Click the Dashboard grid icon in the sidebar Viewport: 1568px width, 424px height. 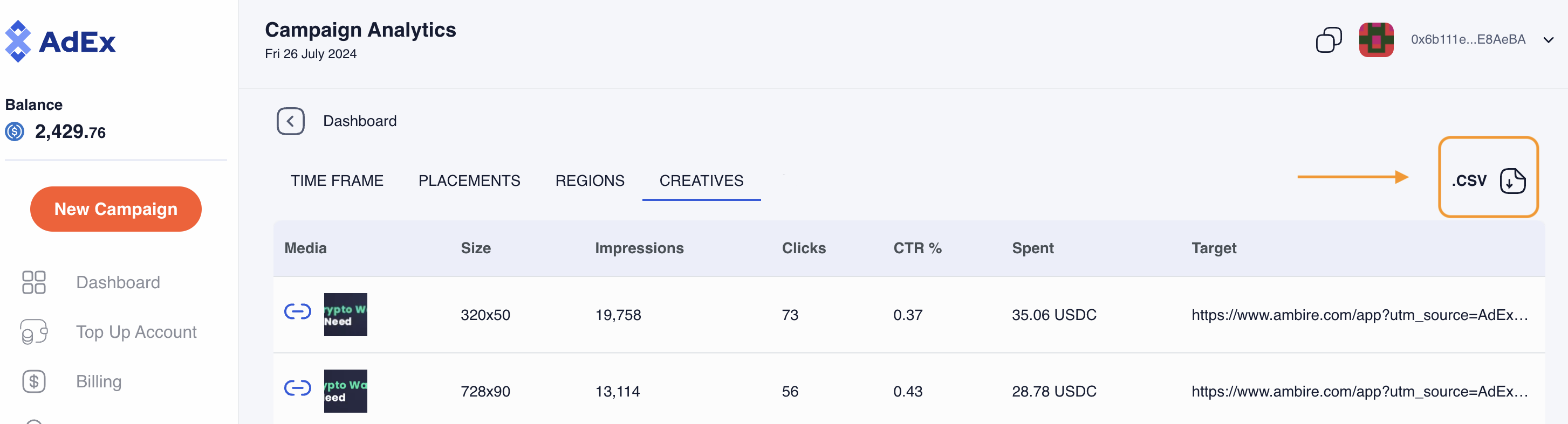[x=34, y=282]
